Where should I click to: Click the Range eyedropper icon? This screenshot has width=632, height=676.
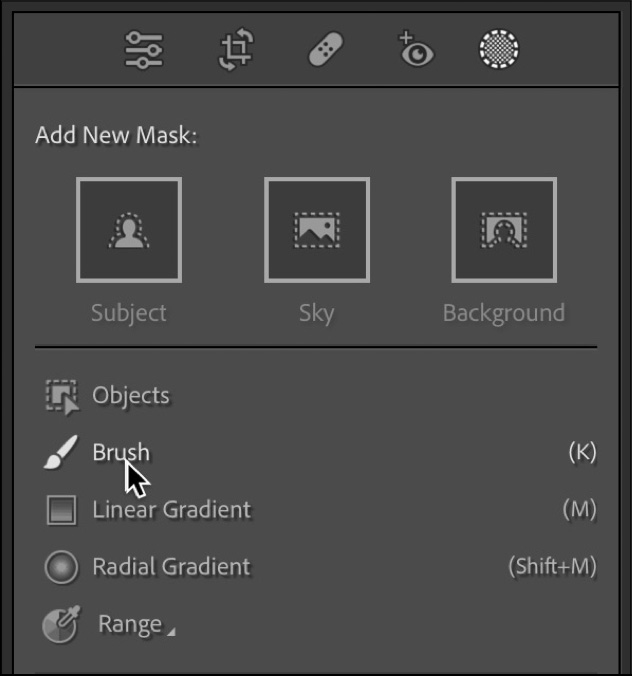click(x=61, y=625)
